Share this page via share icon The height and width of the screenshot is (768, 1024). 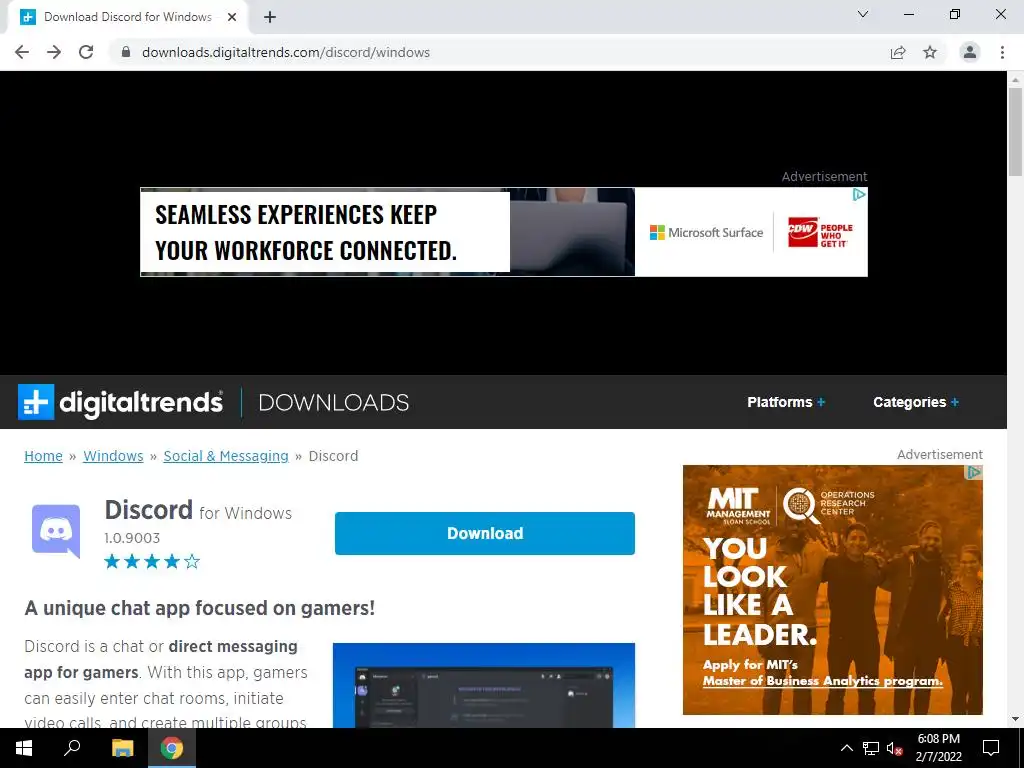click(898, 52)
